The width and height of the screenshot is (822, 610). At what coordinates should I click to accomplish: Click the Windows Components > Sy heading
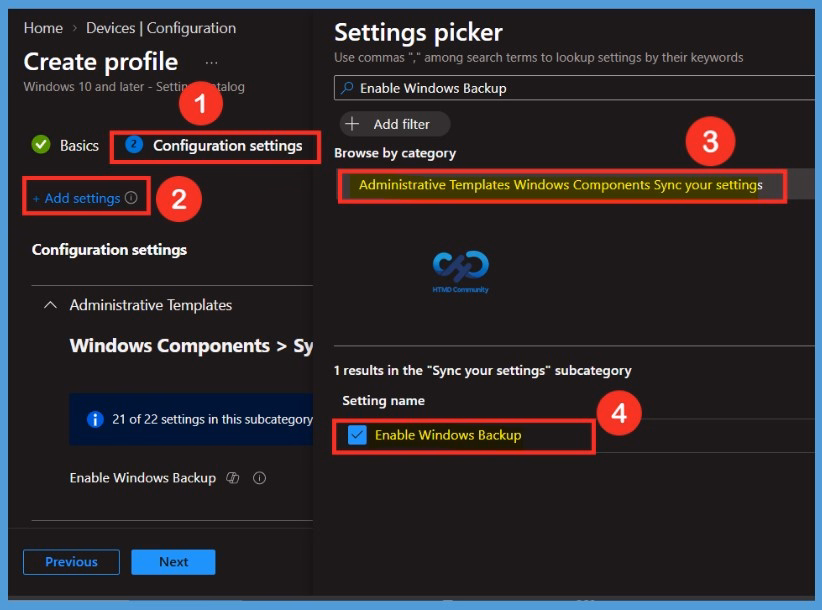tap(191, 346)
